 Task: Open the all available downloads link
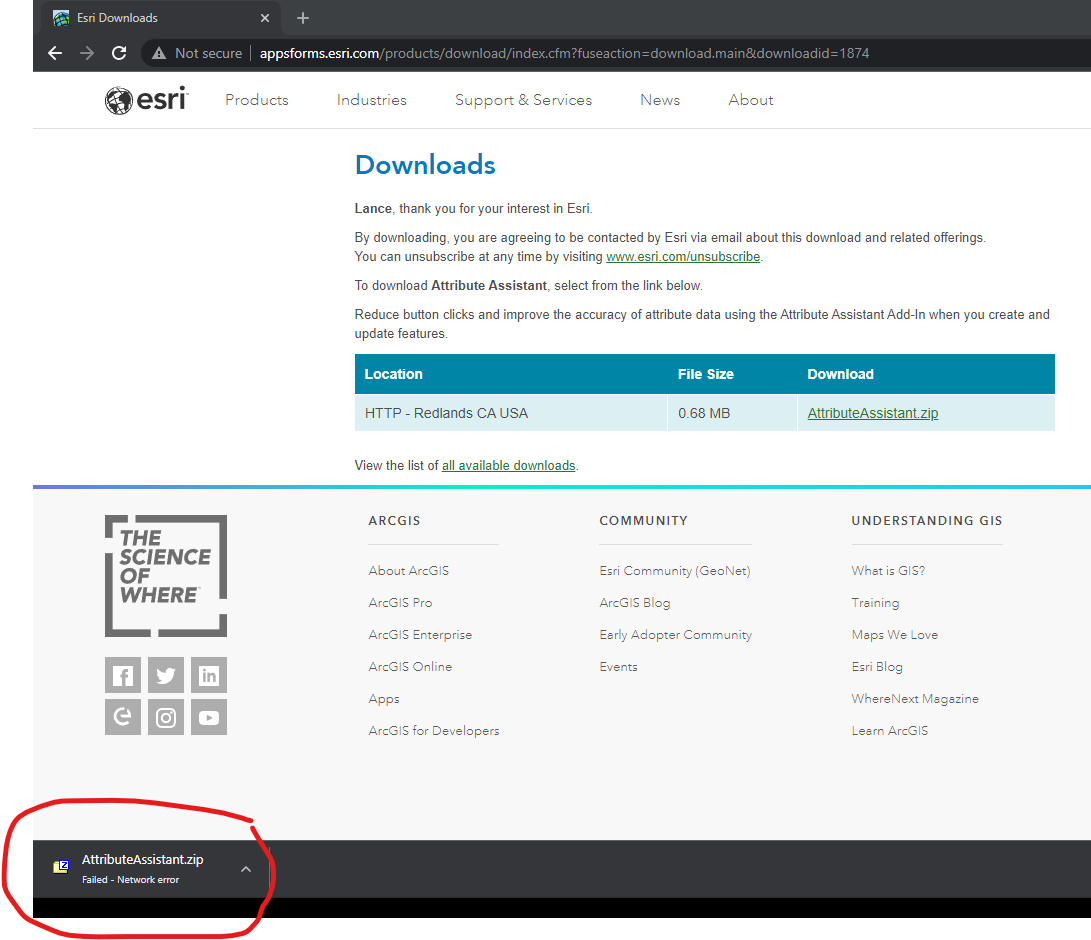(509, 465)
